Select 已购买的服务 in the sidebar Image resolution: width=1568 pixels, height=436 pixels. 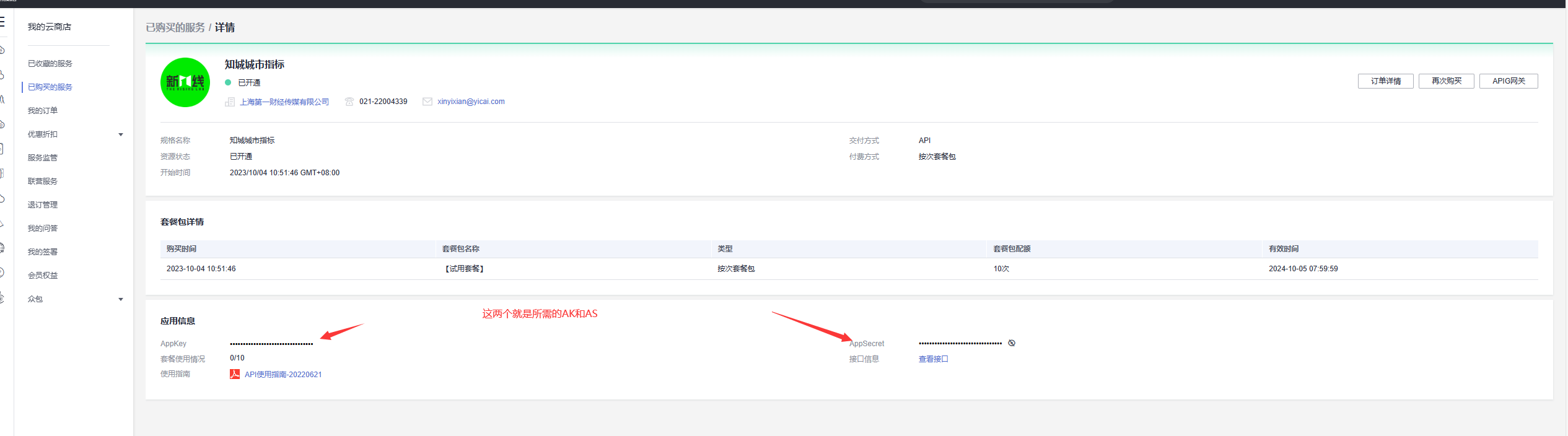[x=50, y=87]
